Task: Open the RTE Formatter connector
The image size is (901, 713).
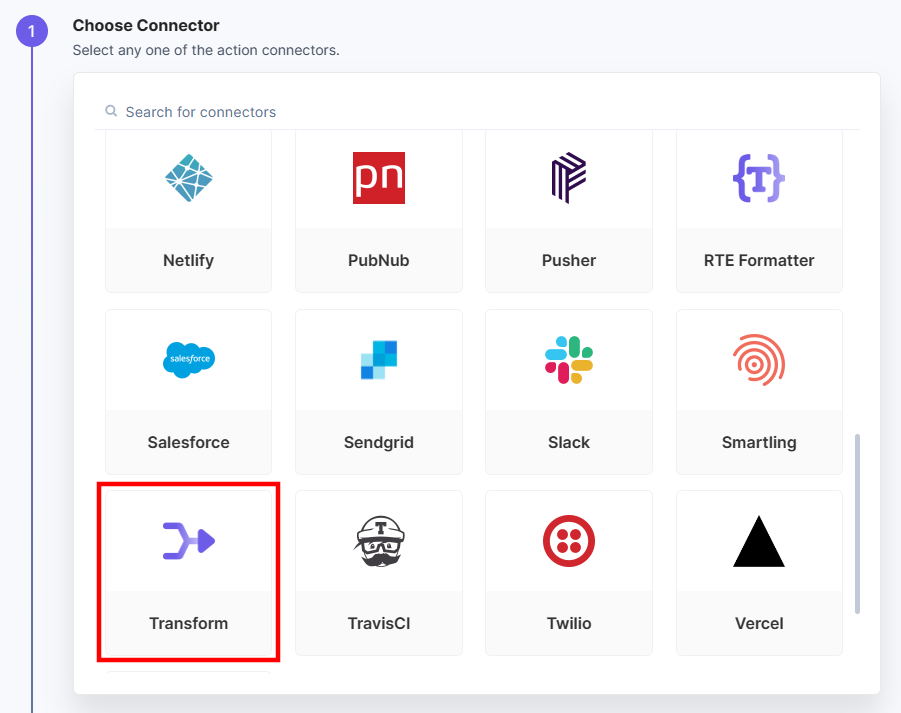Action: click(758, 178)
